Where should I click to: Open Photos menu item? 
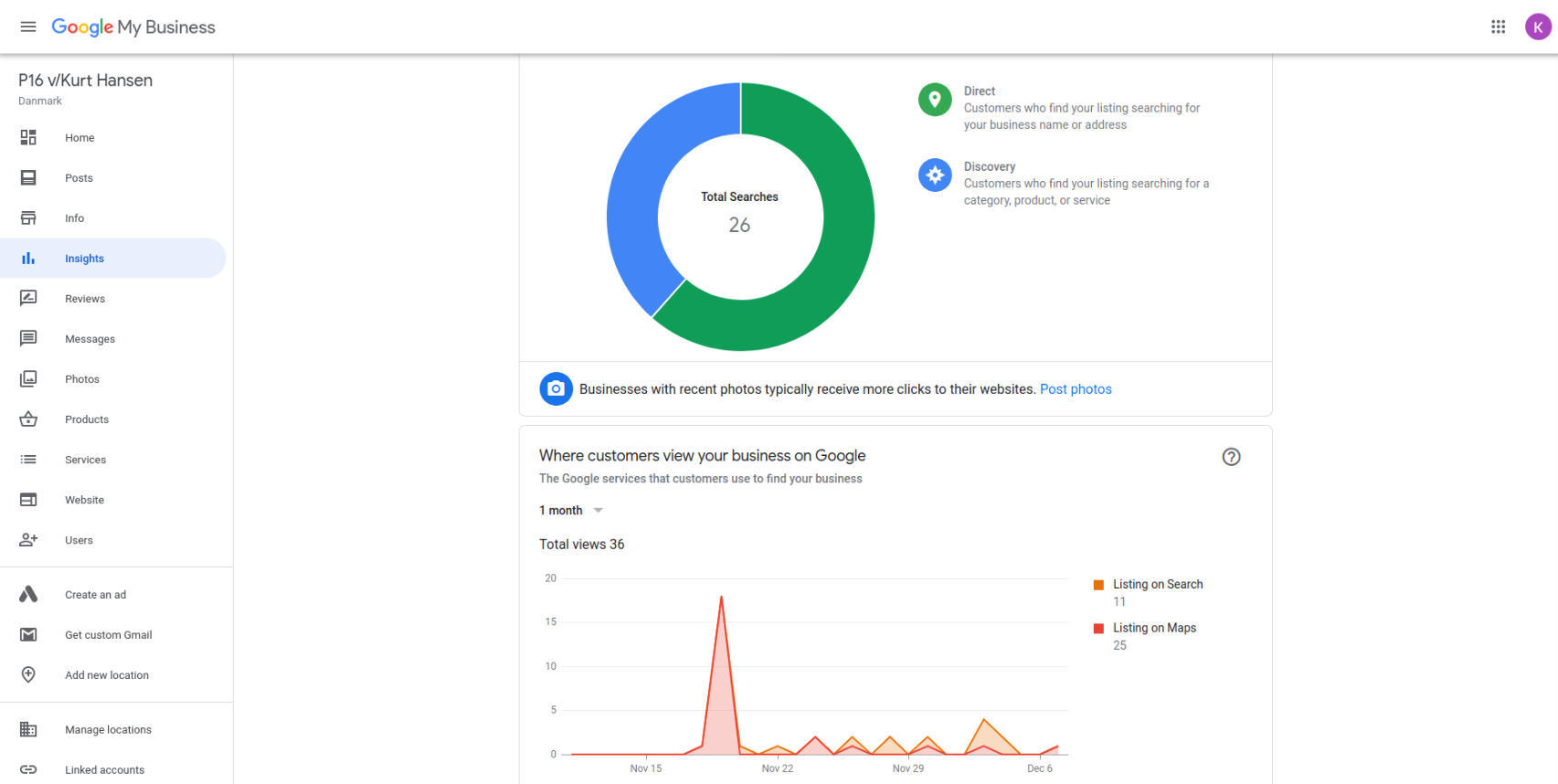tap(113, 378)
